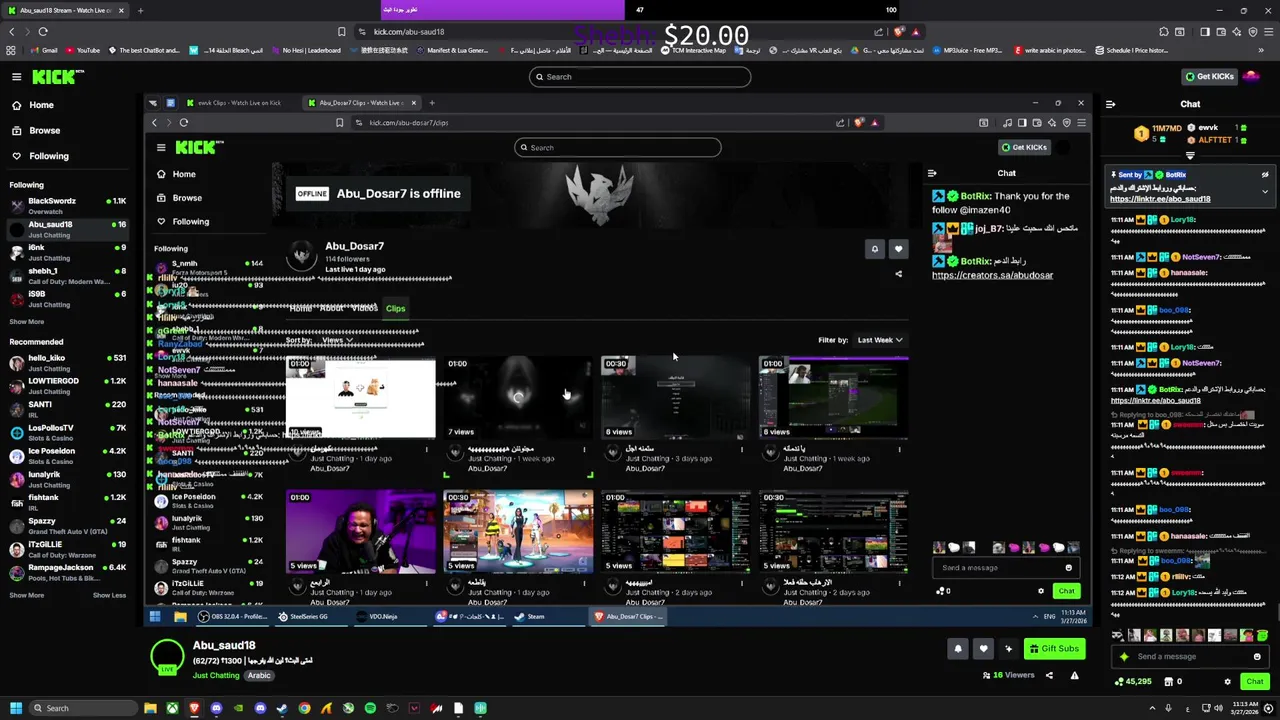Open LOWTIERGOD recommended channel

[x=66, y=385]
